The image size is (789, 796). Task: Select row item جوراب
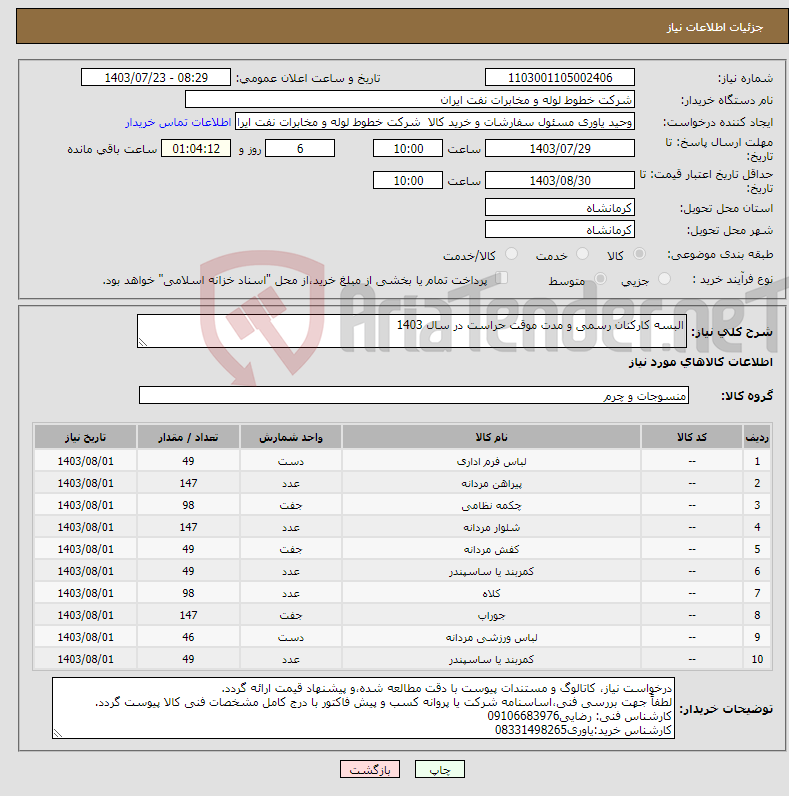pyautogui.click(x=491, y=615)
